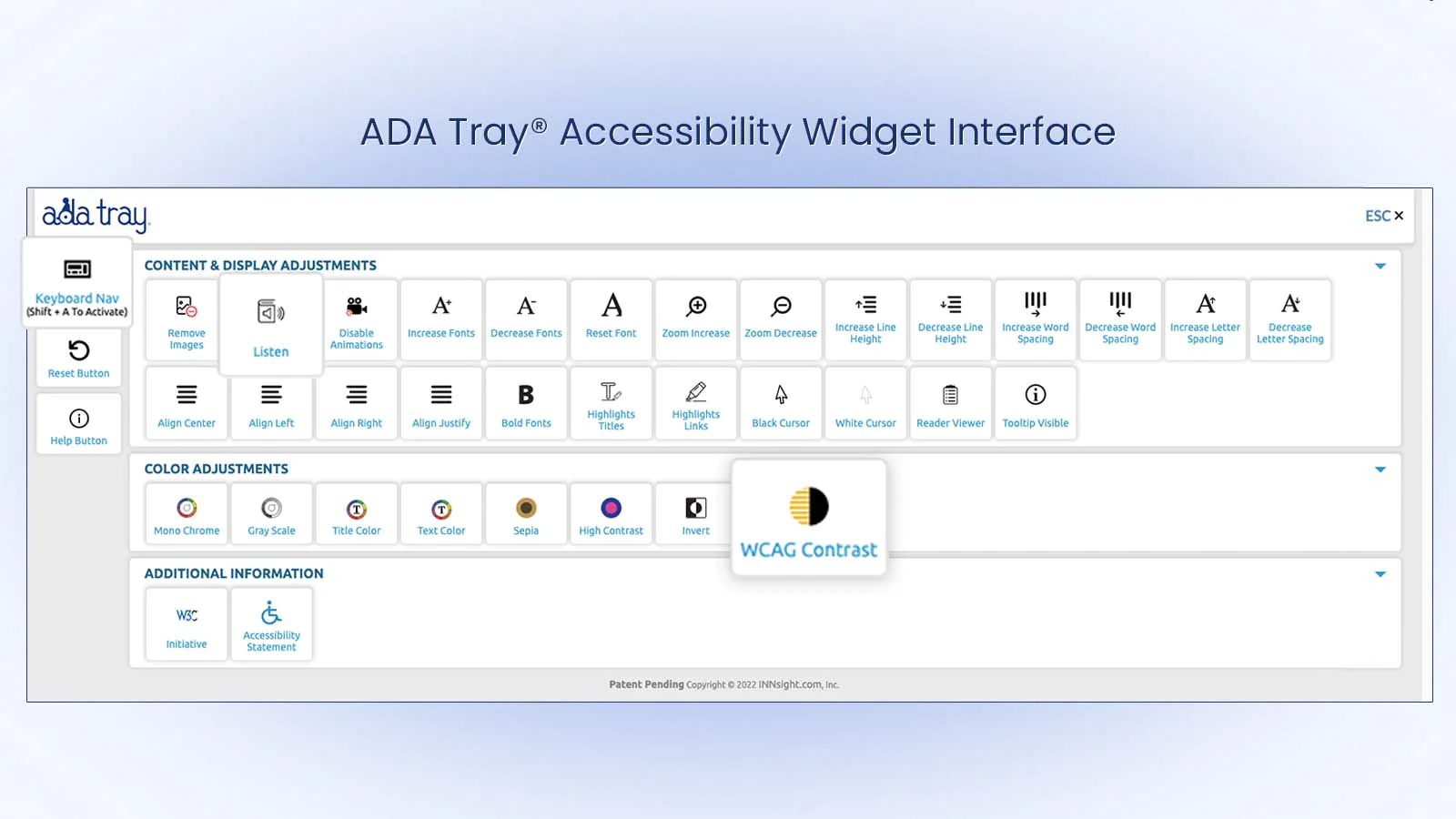Collapse the Additional Information section
The width and height of the screenshot is (1456, 819).
pos(1380,574)
